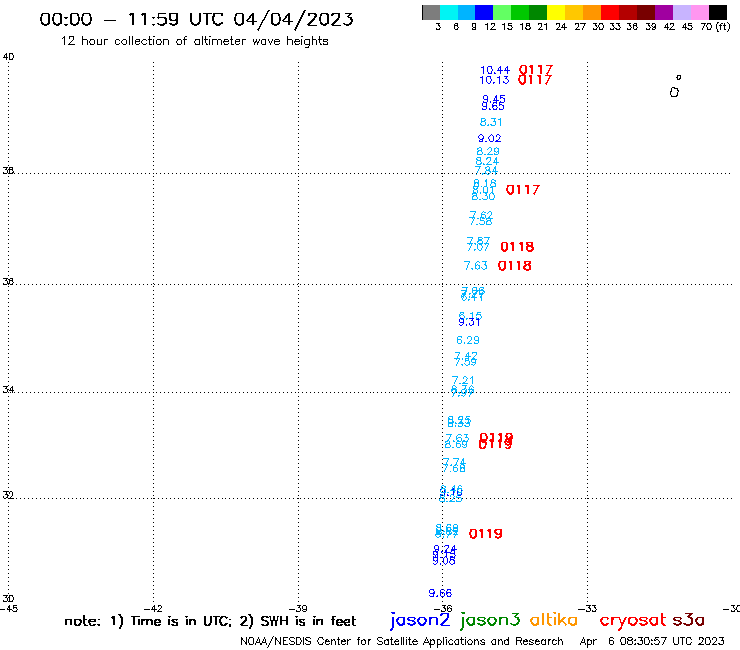Click the cryosat satellite legend label
This screenshot has height=650, width=740.
tap(633, 621)
